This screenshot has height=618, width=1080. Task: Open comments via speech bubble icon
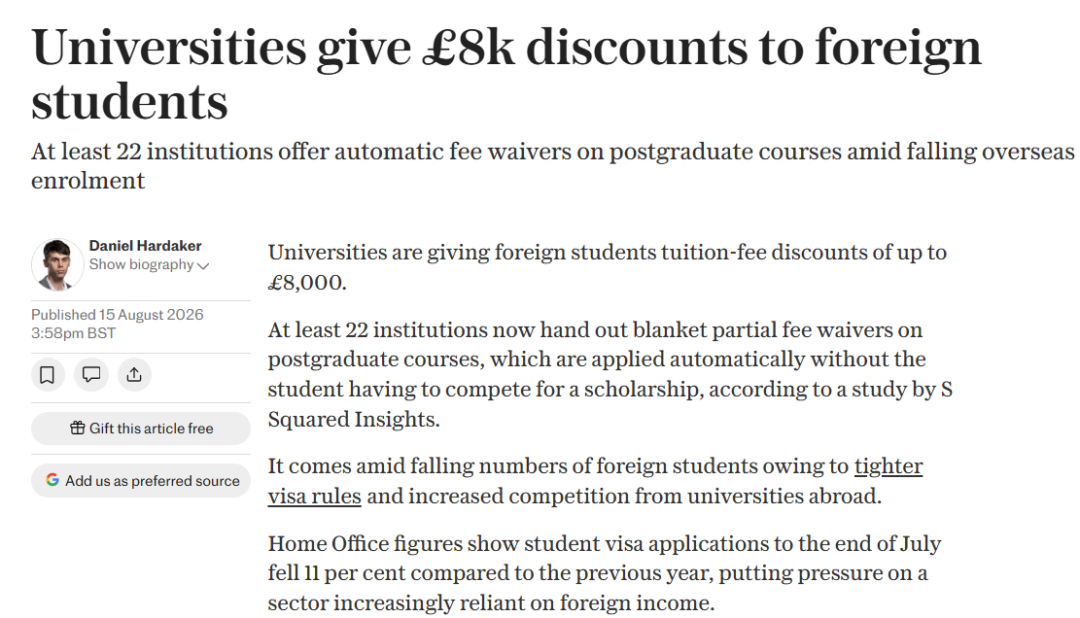[91, 375]
